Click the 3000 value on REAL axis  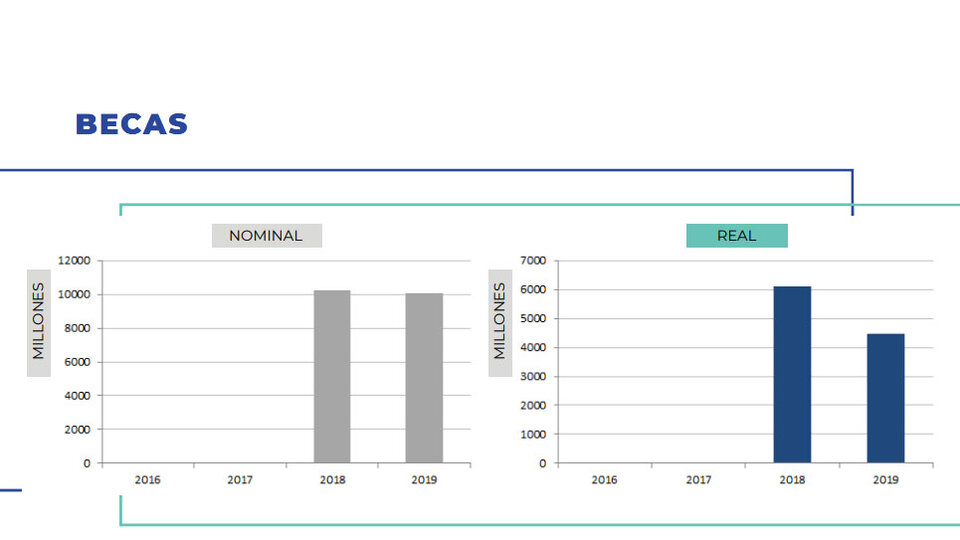533,377
